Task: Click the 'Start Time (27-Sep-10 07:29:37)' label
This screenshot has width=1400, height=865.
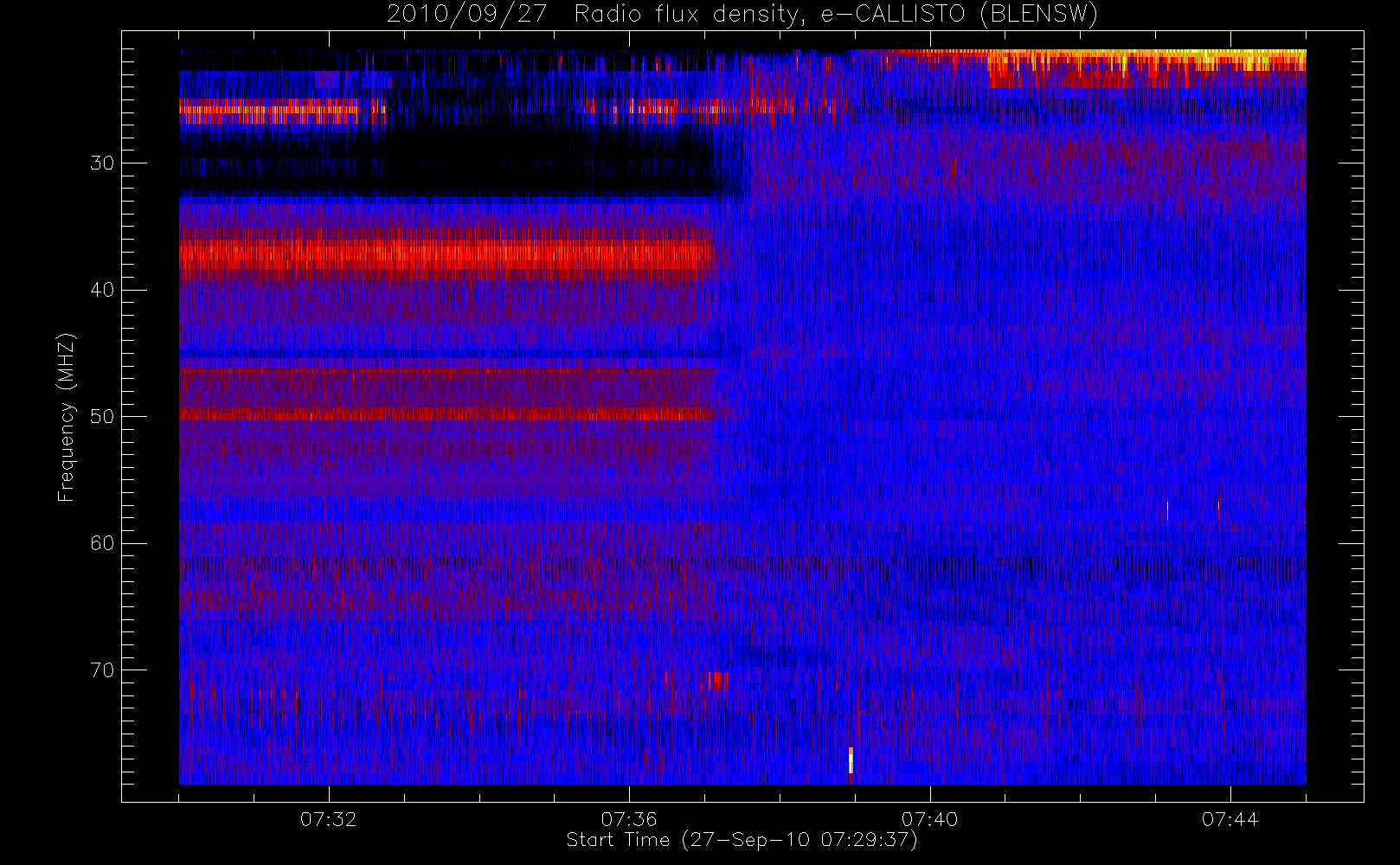Action: 742,840
